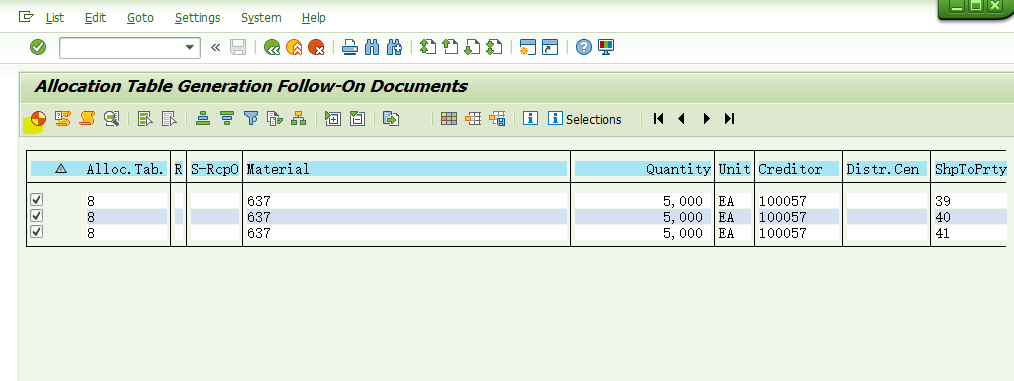Screen dimensions: 1014x381
Task: Click the Customize Local Layout monitor icon
Action: tap(606, 47)
